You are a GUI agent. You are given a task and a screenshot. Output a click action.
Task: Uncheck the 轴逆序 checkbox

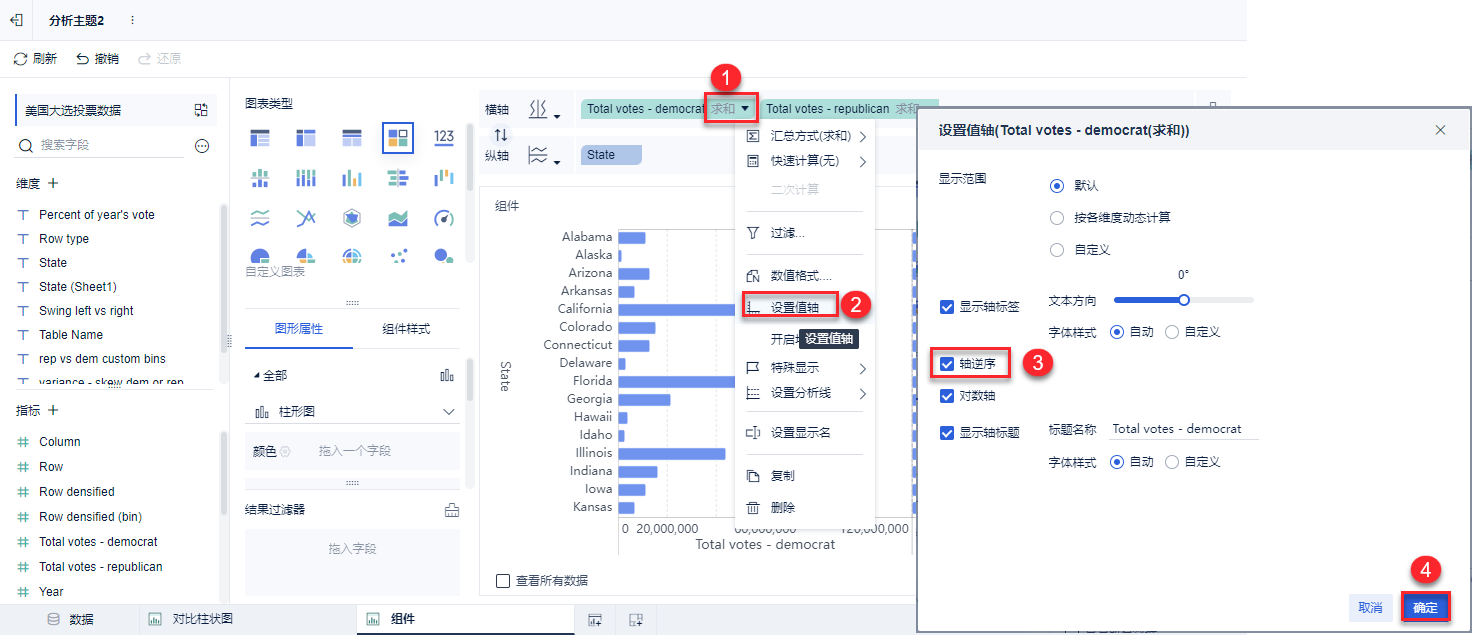pos(947,365)
